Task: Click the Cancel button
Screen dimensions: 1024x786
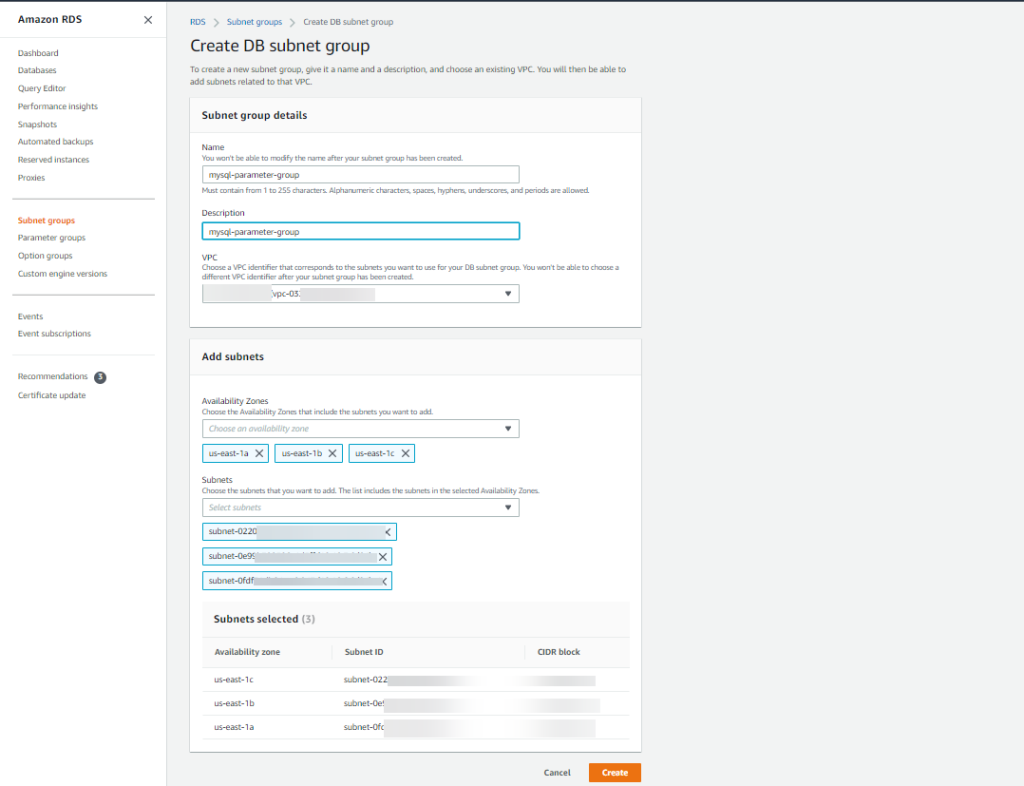Action: 557,773
